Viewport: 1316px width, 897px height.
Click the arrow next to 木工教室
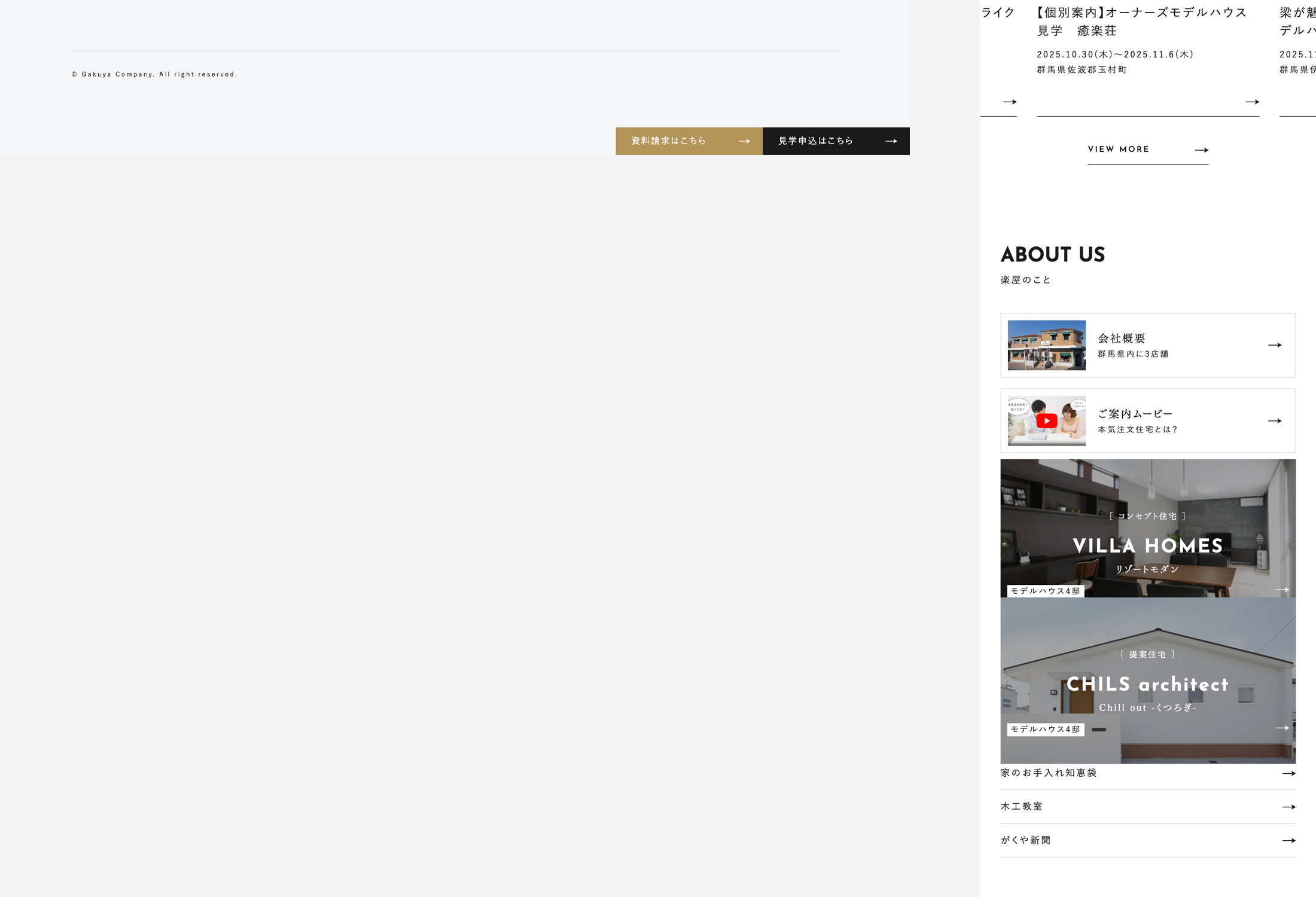click(x=1288, y=807)
